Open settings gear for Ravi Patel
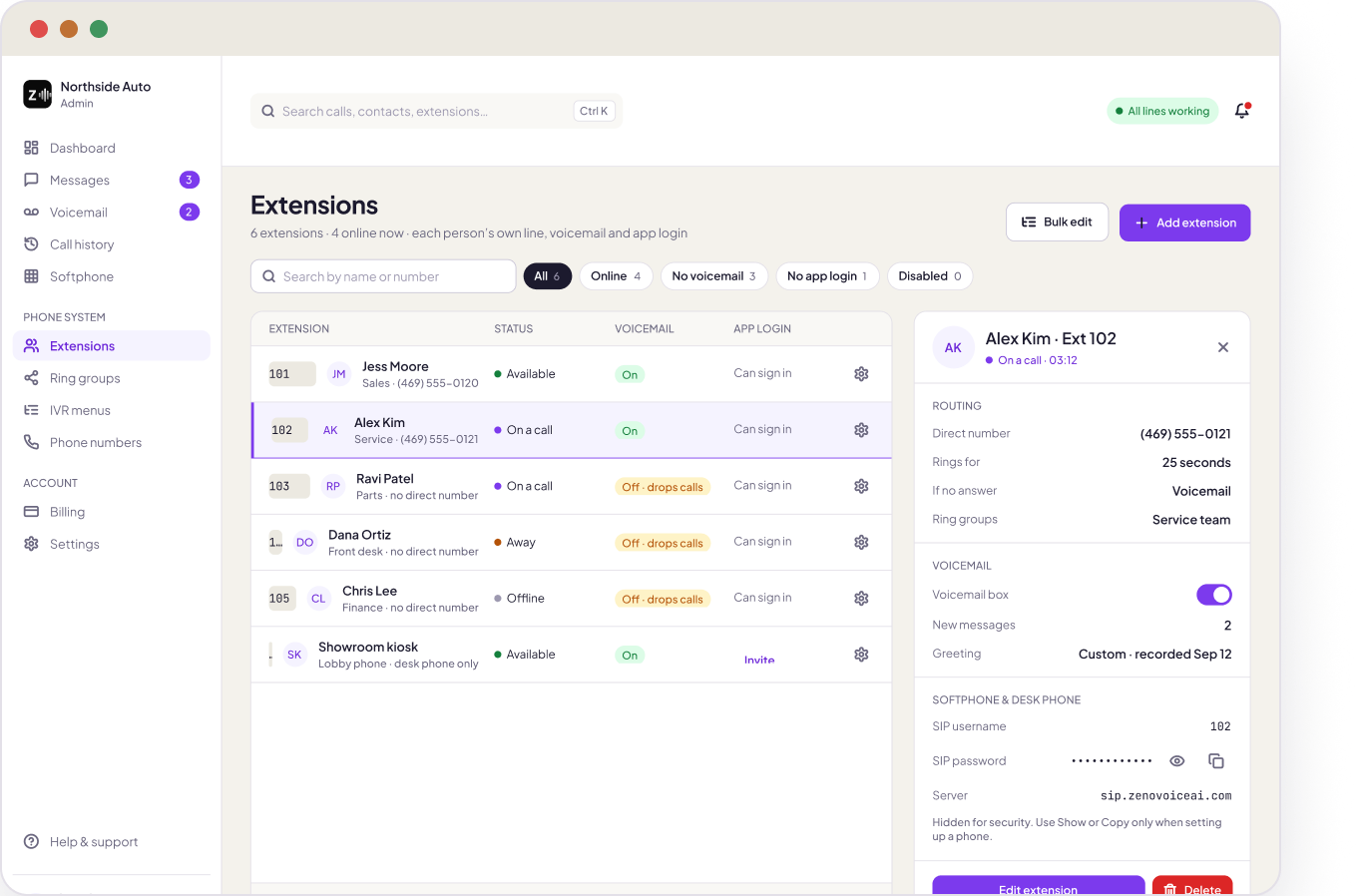Viewport: 1357px width, 896px height. point(861,486)
